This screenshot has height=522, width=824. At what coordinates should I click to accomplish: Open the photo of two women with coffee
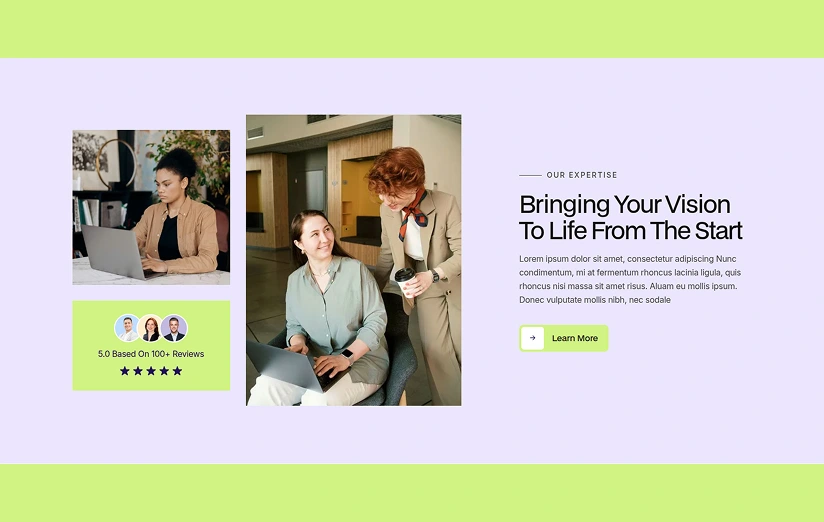[x=354, y=260]
